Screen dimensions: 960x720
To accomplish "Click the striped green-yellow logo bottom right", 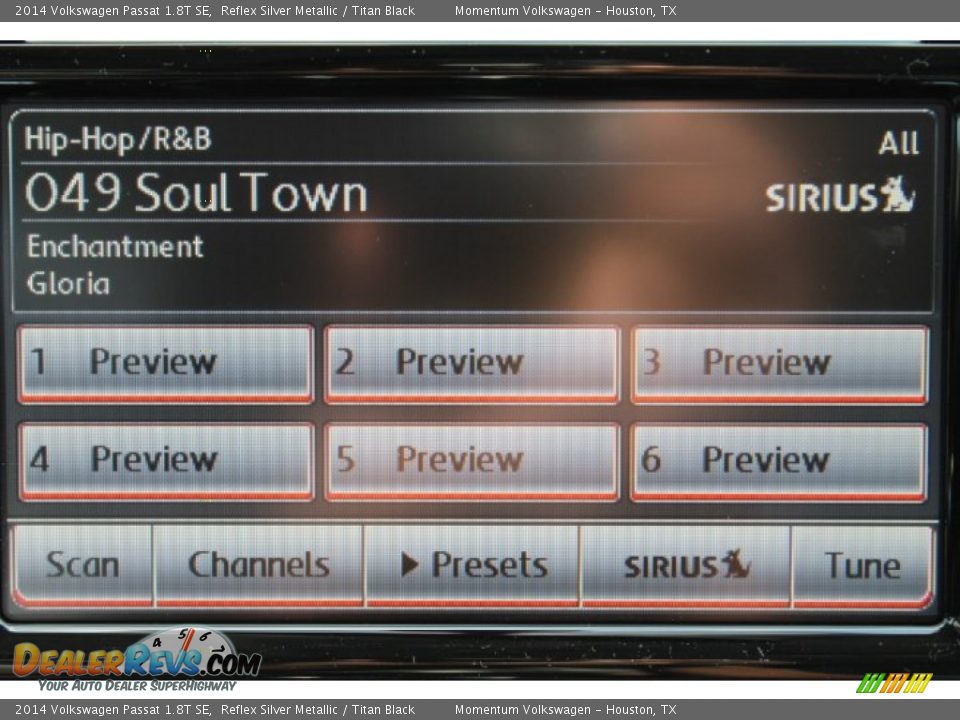I will tap(894, 683).
